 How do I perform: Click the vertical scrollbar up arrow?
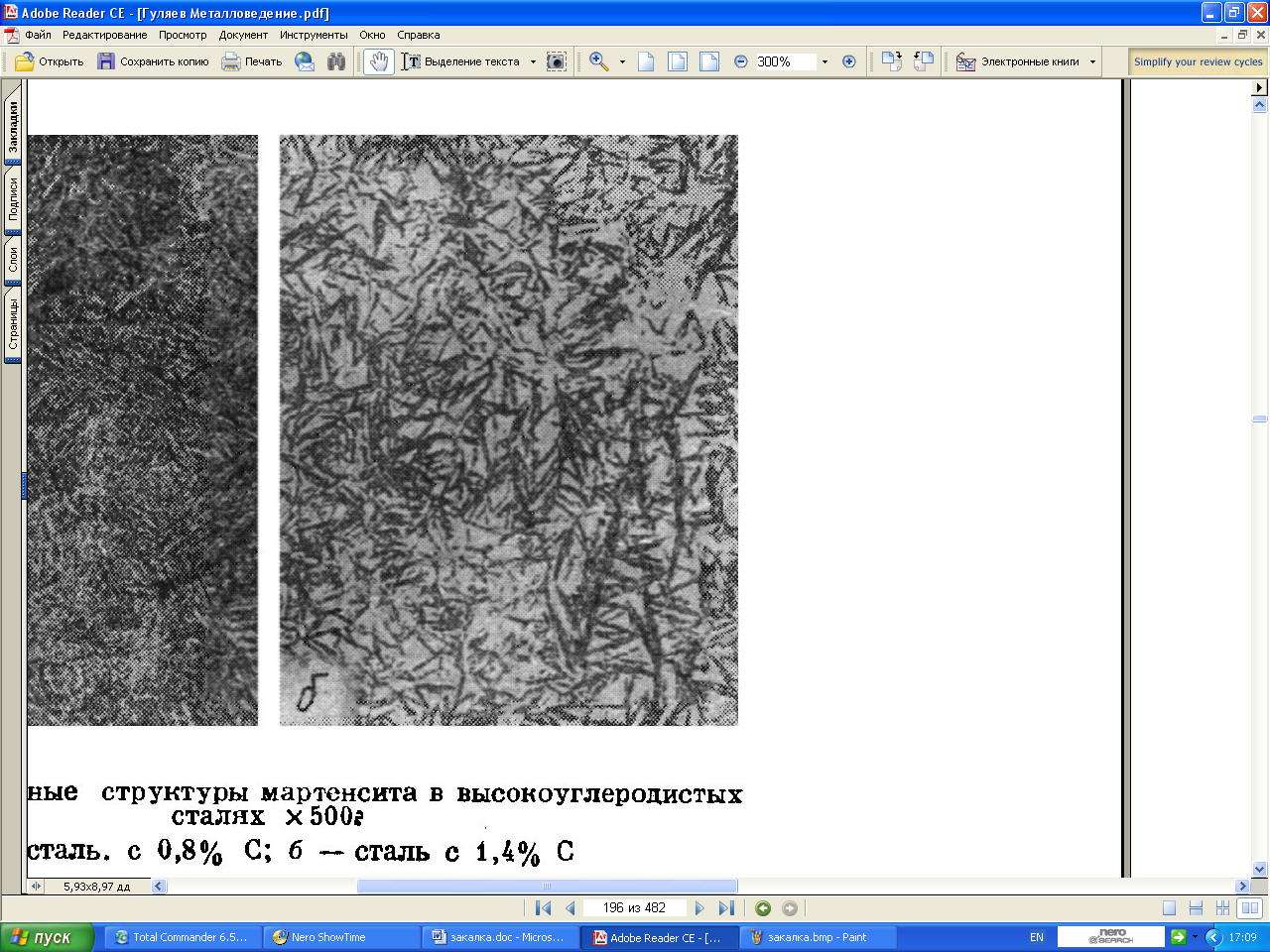tap(1260, 104)
